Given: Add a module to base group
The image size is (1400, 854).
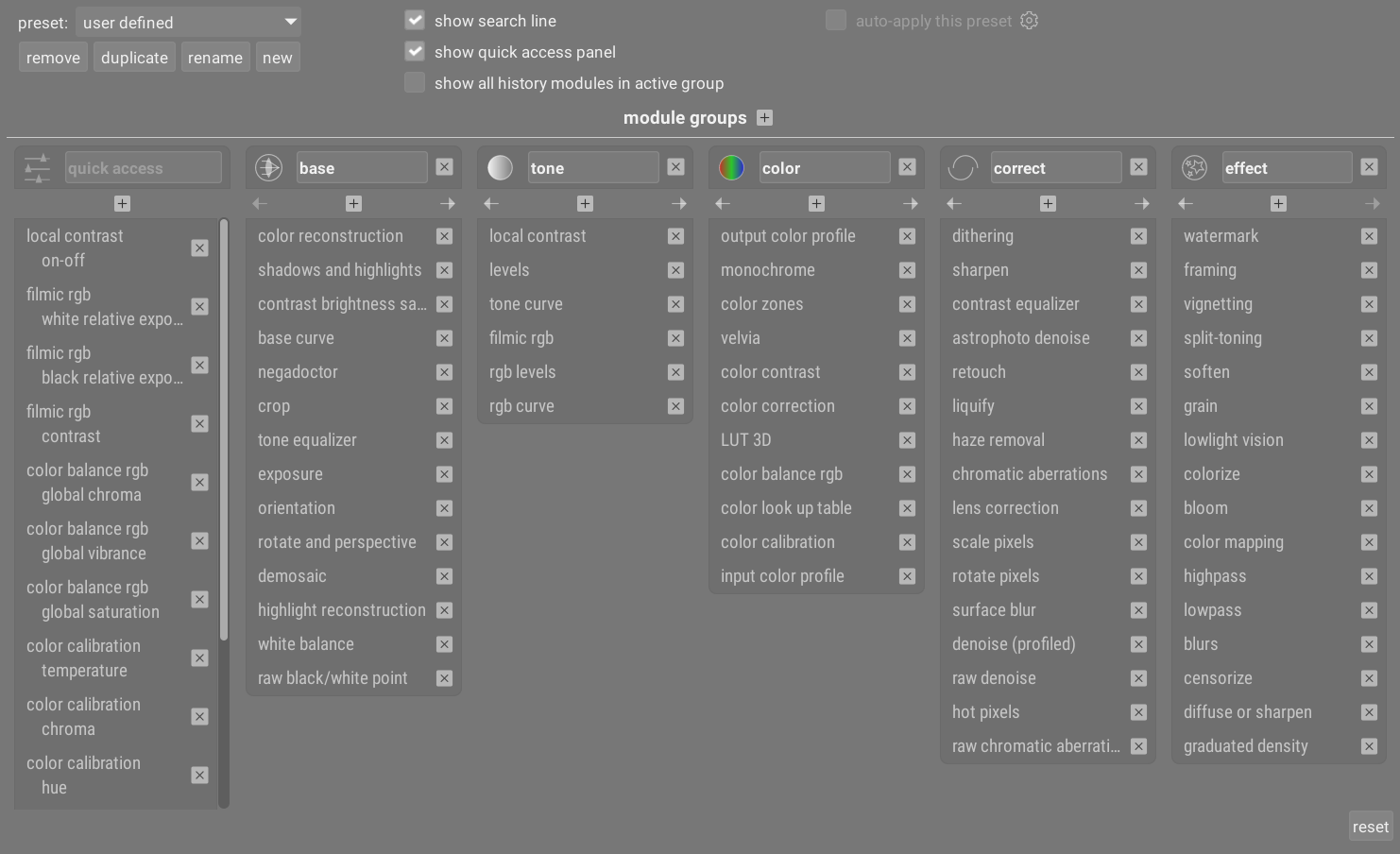Looking at the screenshot, I should [353, 203].
